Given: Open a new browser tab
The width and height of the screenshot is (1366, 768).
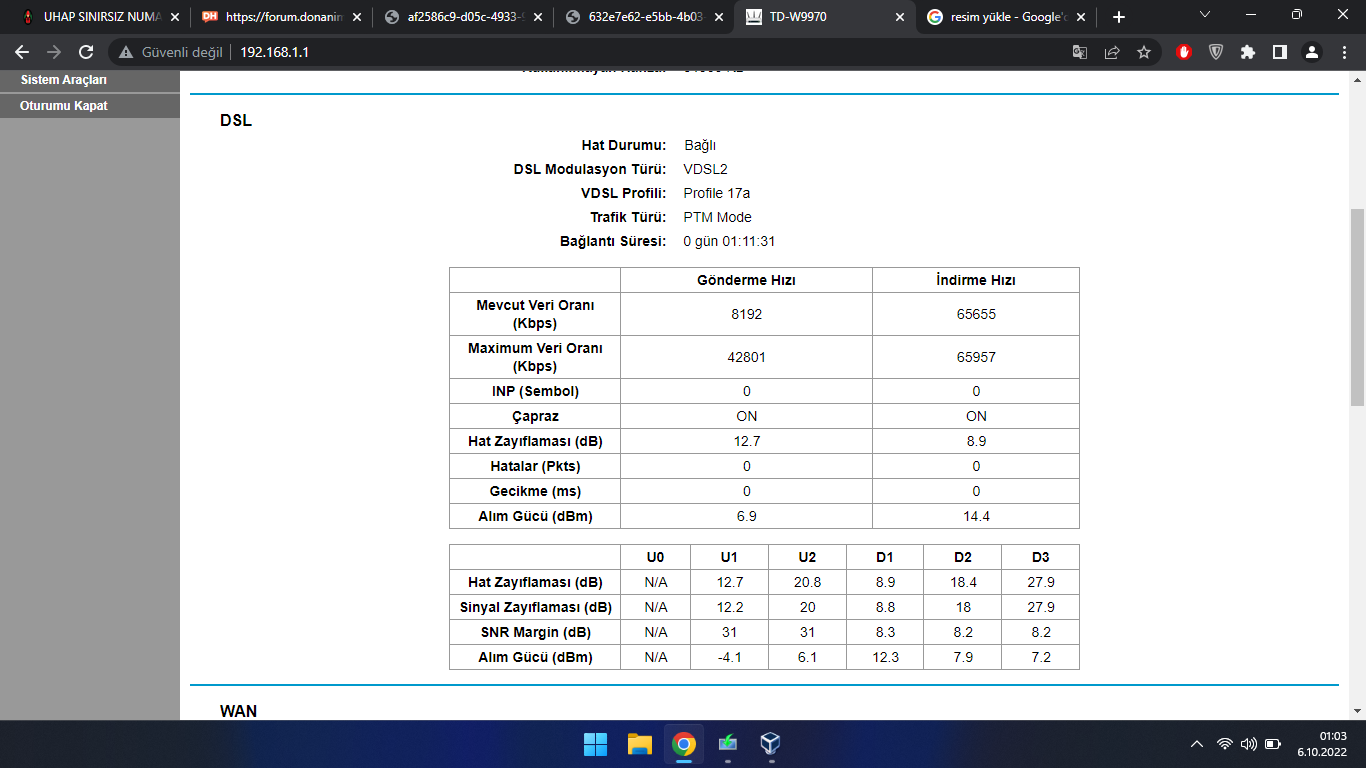Looking at the screenshot, I should pyautogui.click(x=1118, y=17).
